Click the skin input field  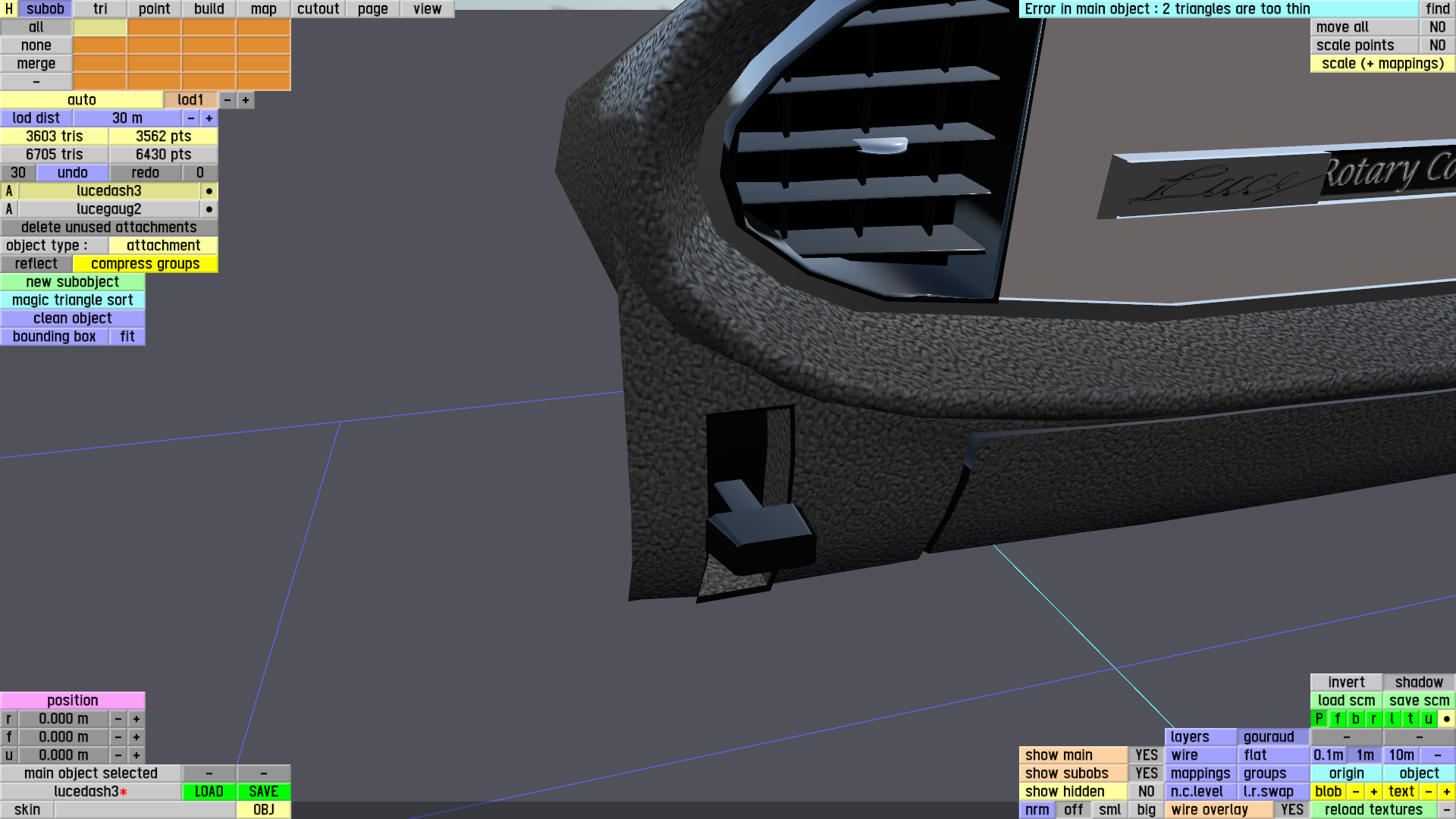145,810
